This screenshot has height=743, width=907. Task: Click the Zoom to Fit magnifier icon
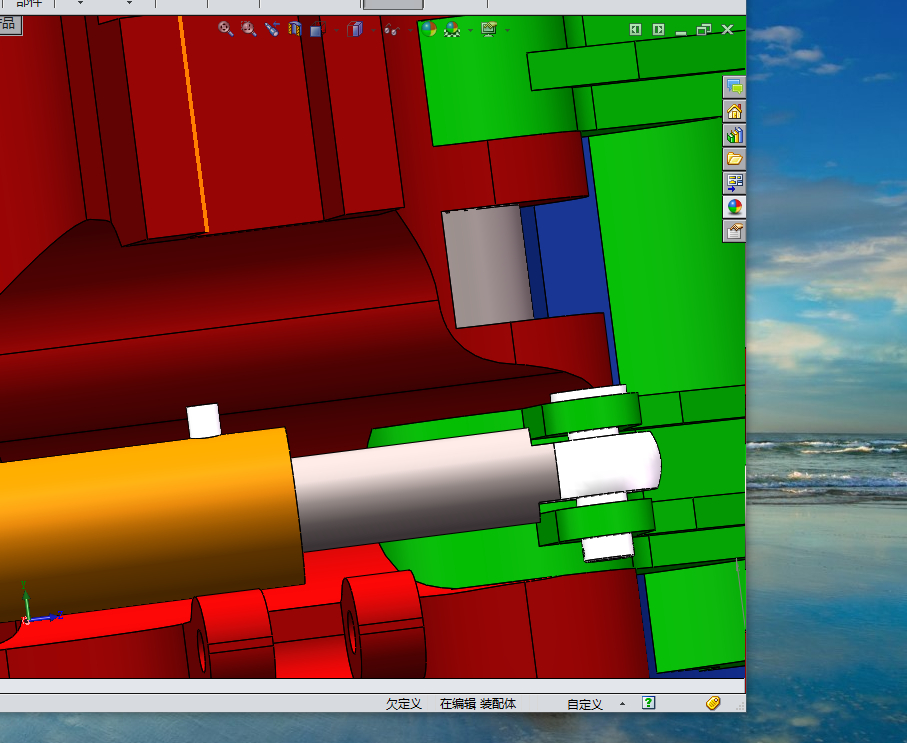pos(226,29)
